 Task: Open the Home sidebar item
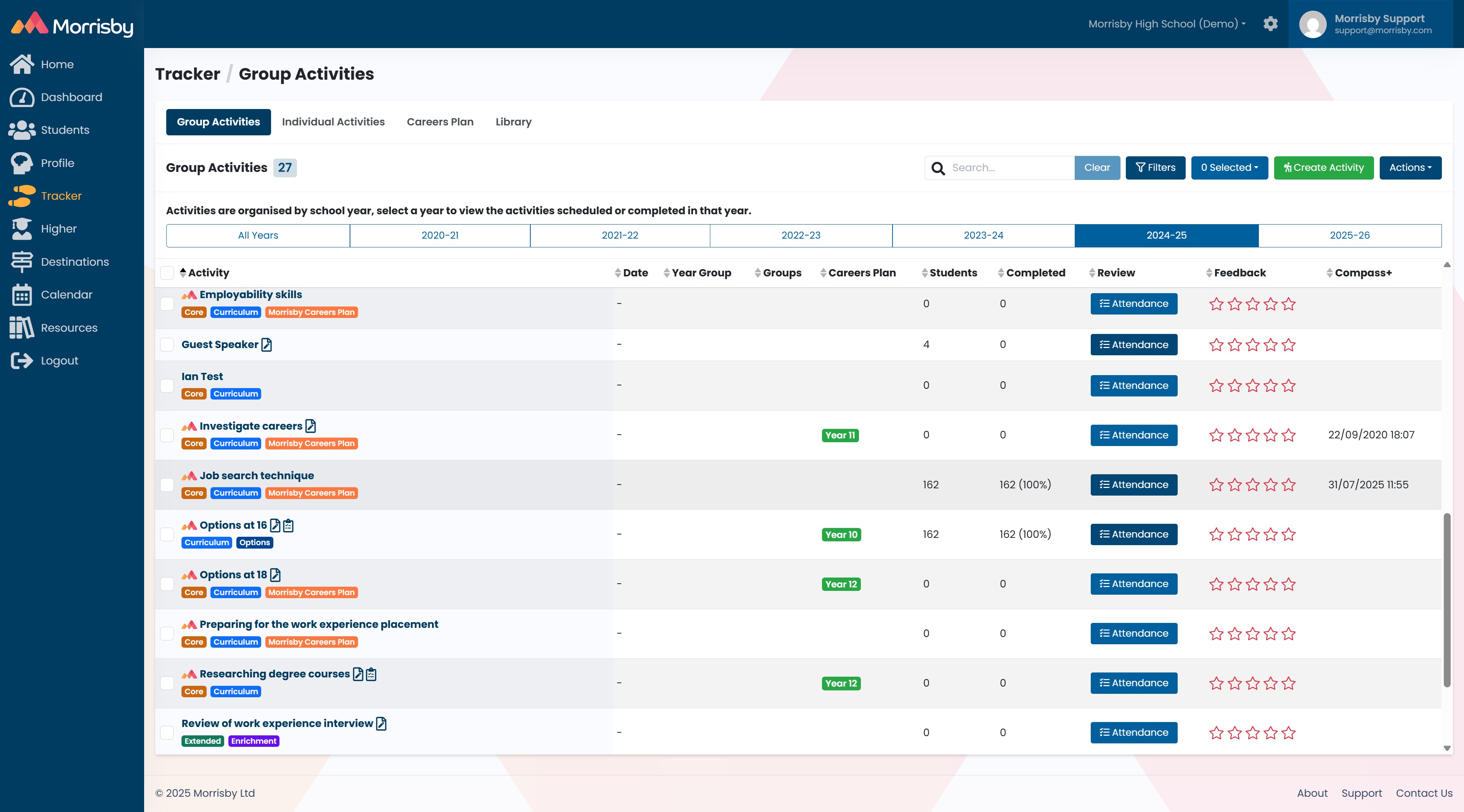pos(42,64)
